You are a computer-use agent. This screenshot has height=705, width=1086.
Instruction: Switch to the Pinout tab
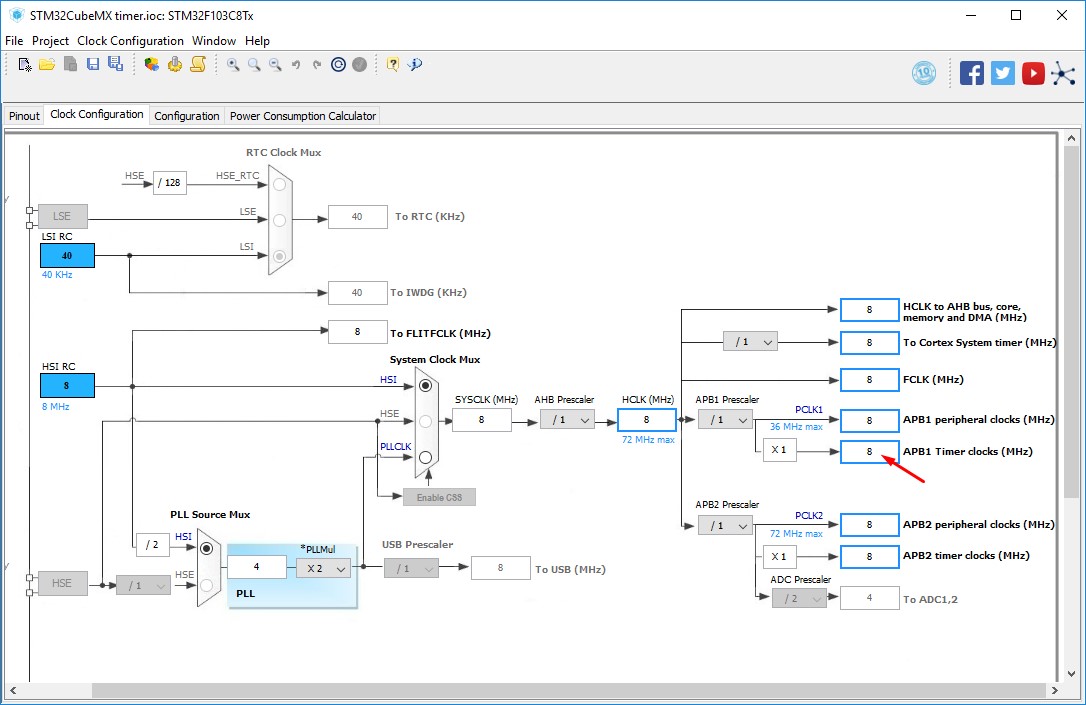tap(24, 116)
